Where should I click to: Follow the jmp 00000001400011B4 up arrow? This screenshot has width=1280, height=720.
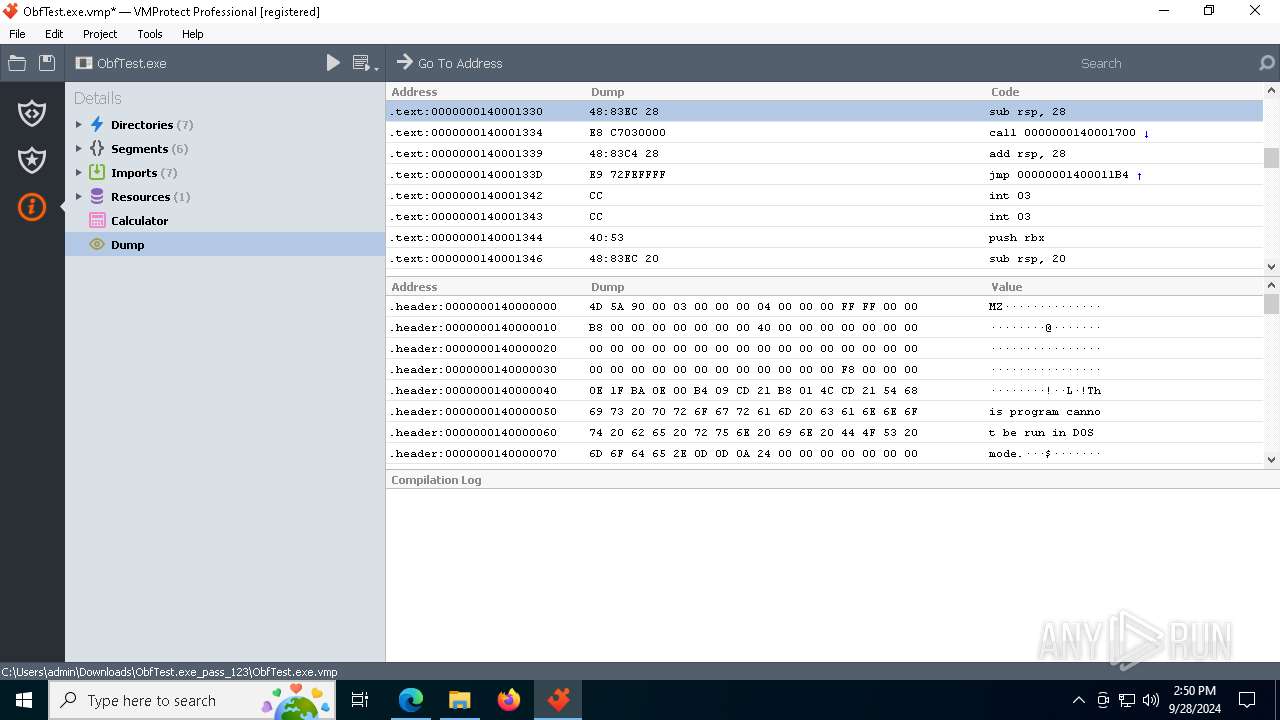pyautogui.click(x=1139, y=175)
